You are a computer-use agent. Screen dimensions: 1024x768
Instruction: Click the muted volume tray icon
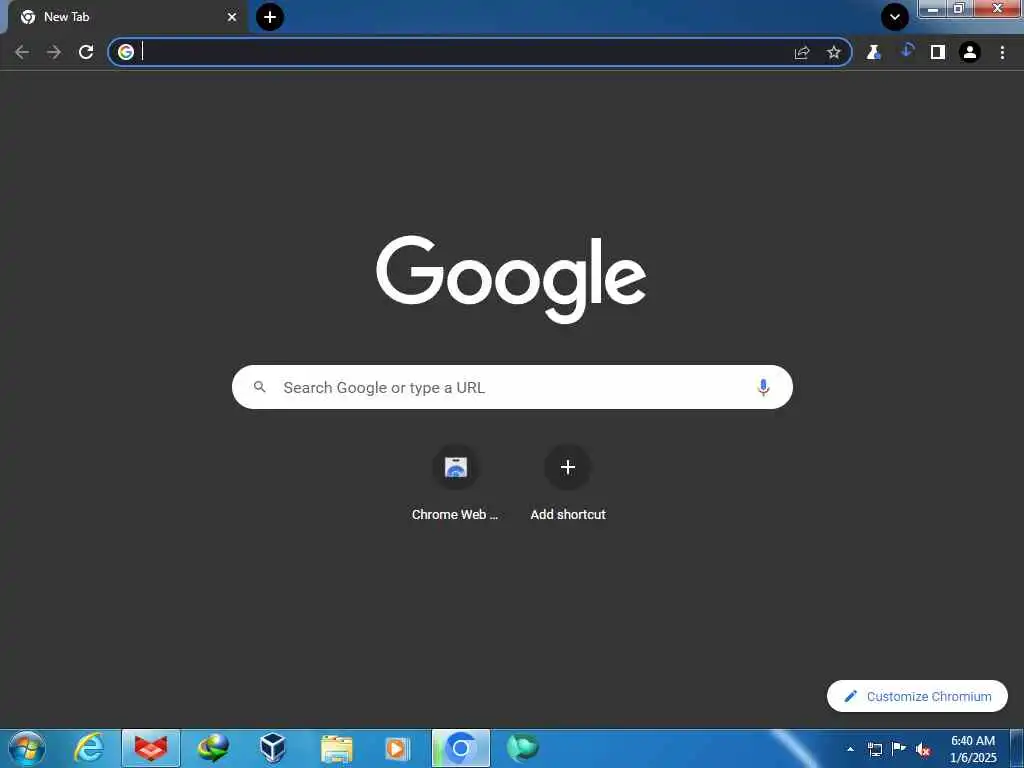pos(923,750)
